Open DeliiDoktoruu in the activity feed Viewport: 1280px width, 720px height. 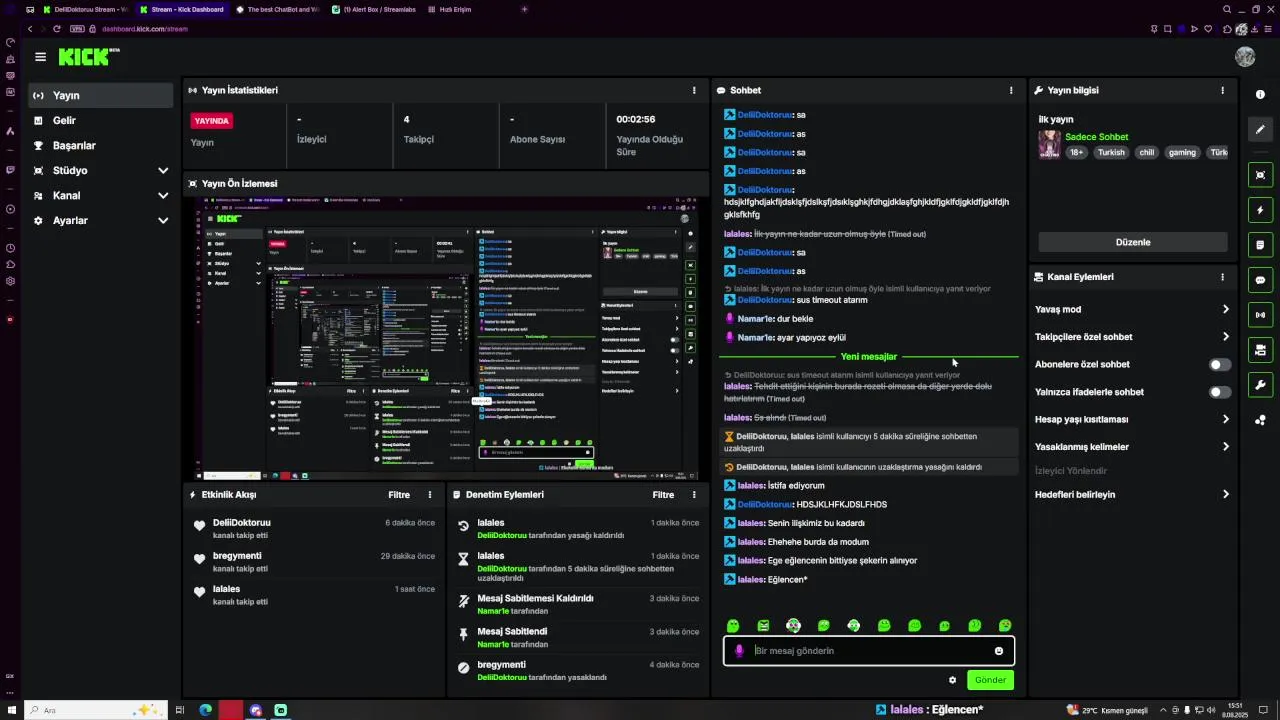pos(241,522)
